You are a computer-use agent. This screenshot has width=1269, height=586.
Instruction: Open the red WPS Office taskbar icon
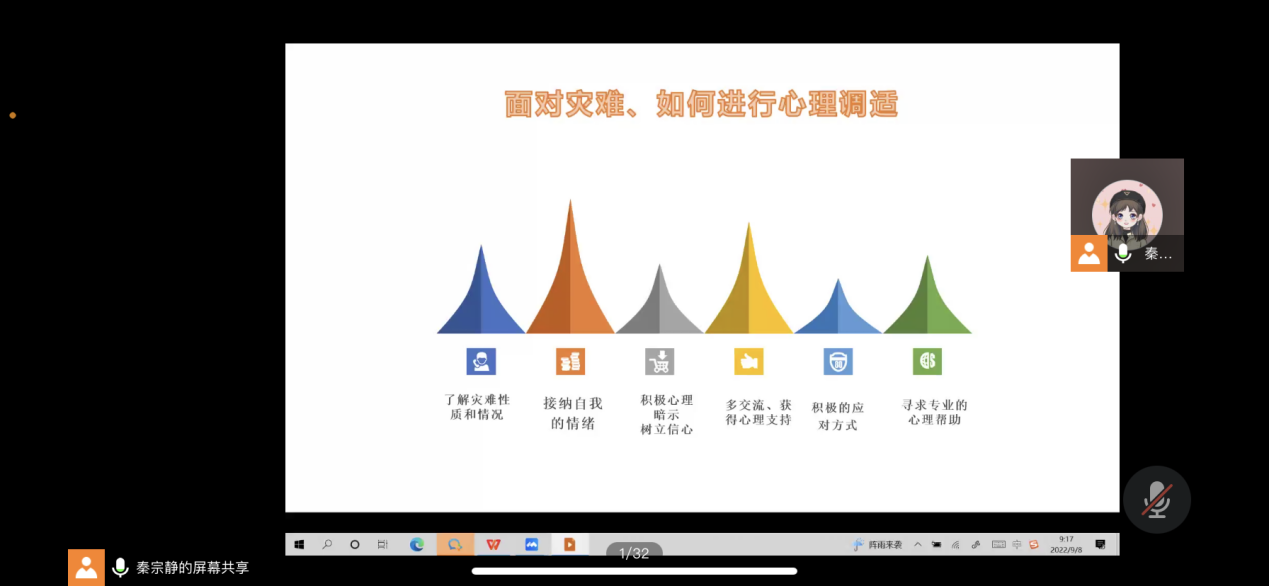point(493,544)
